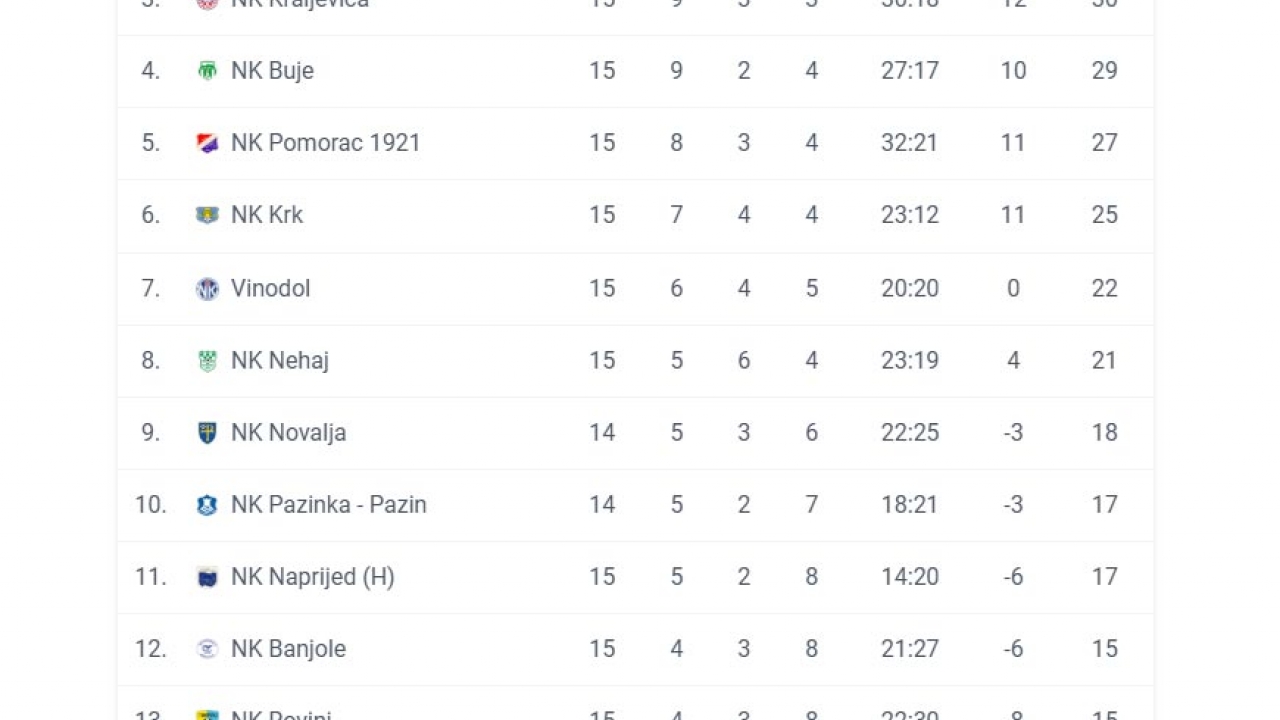The height and width of the screenshot is (720, 1280).
Task: Click the NK Pomorac 1921 club crest
Action: pos(207,143)
